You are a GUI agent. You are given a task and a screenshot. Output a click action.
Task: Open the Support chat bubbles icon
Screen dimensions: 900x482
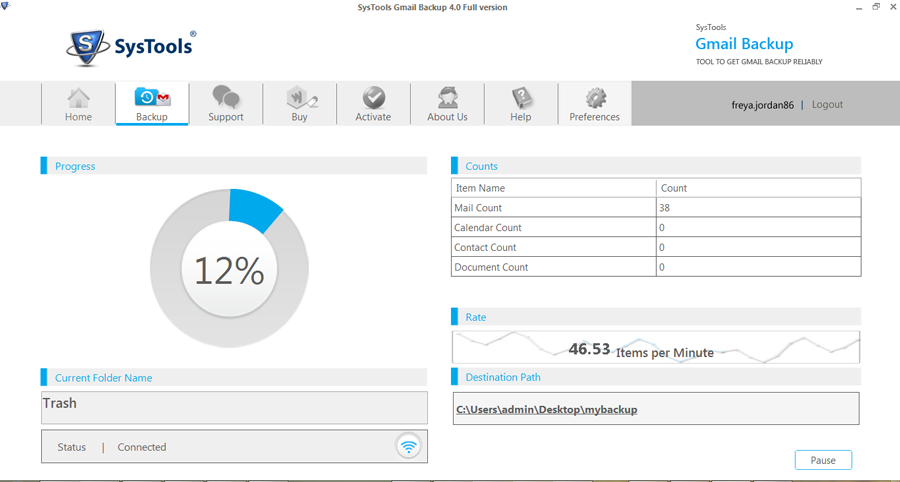click(226, 97)
